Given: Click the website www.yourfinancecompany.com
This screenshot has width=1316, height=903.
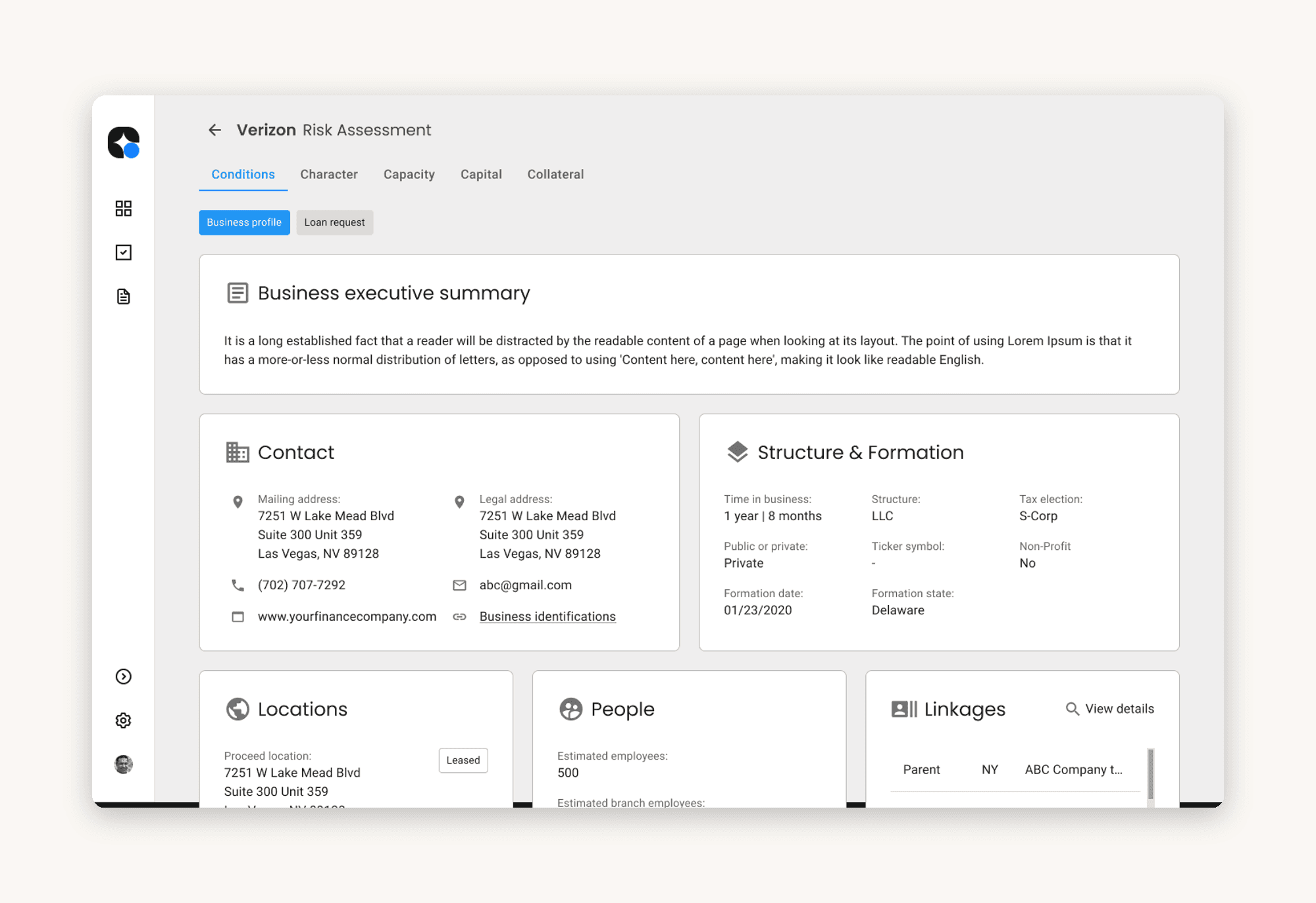Looking at the screenshot, I should 347,617.
